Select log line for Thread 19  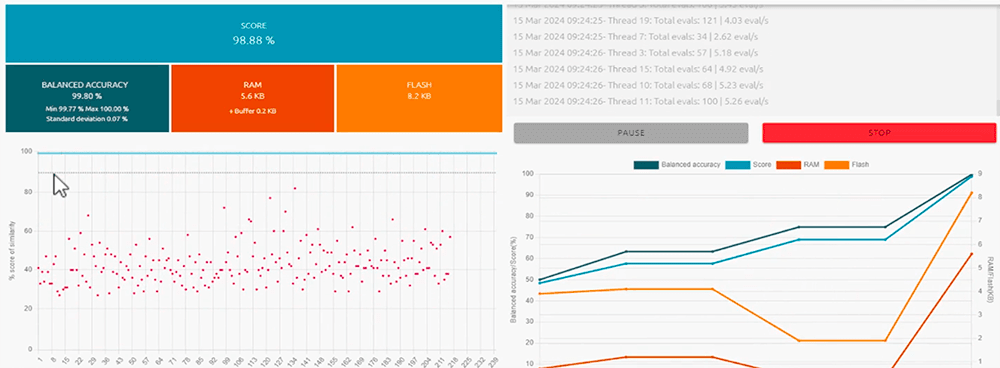point(640,20)
